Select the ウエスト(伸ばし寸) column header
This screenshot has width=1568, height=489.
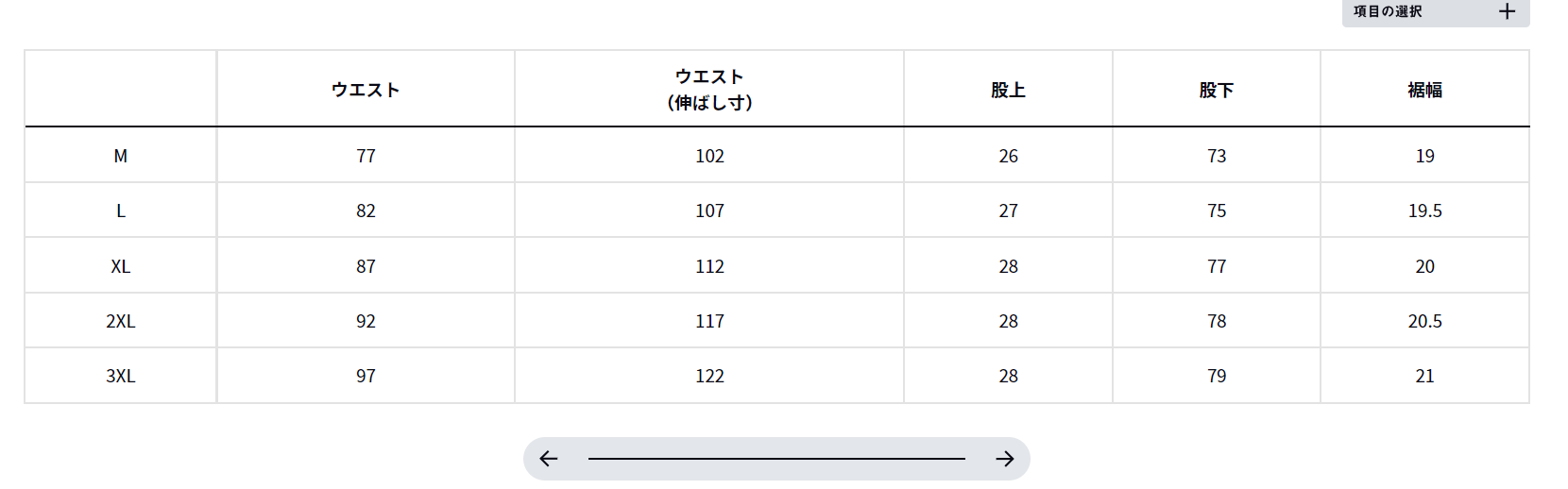(709, 90)
